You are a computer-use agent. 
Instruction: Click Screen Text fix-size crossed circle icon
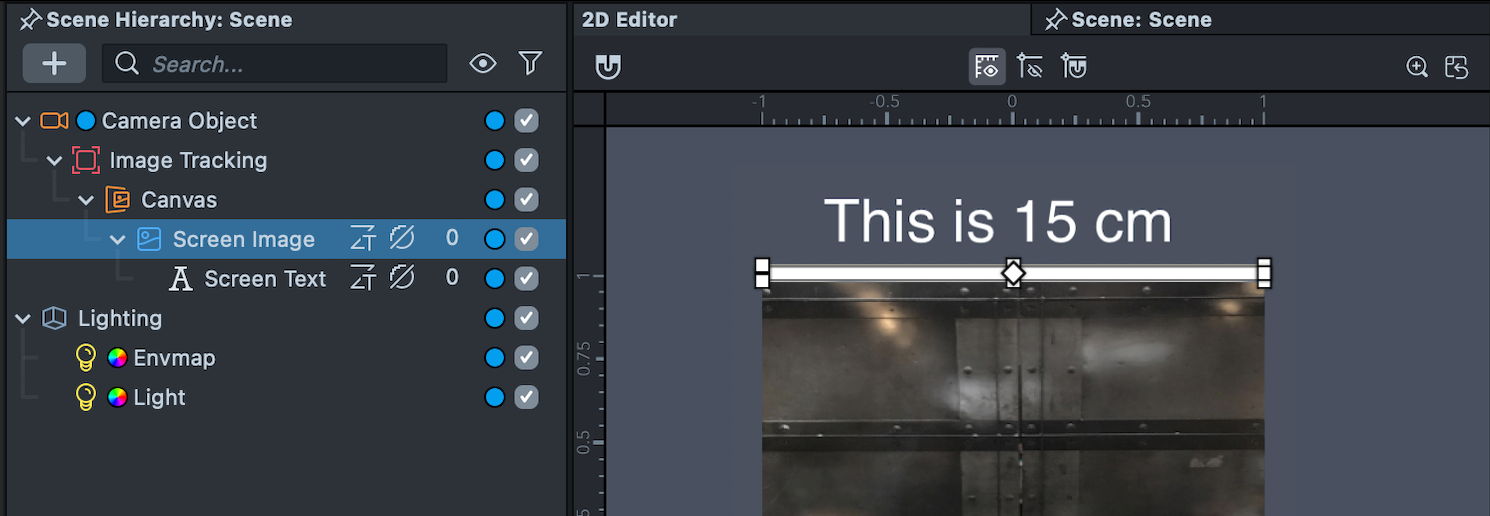tap(402, 279)
